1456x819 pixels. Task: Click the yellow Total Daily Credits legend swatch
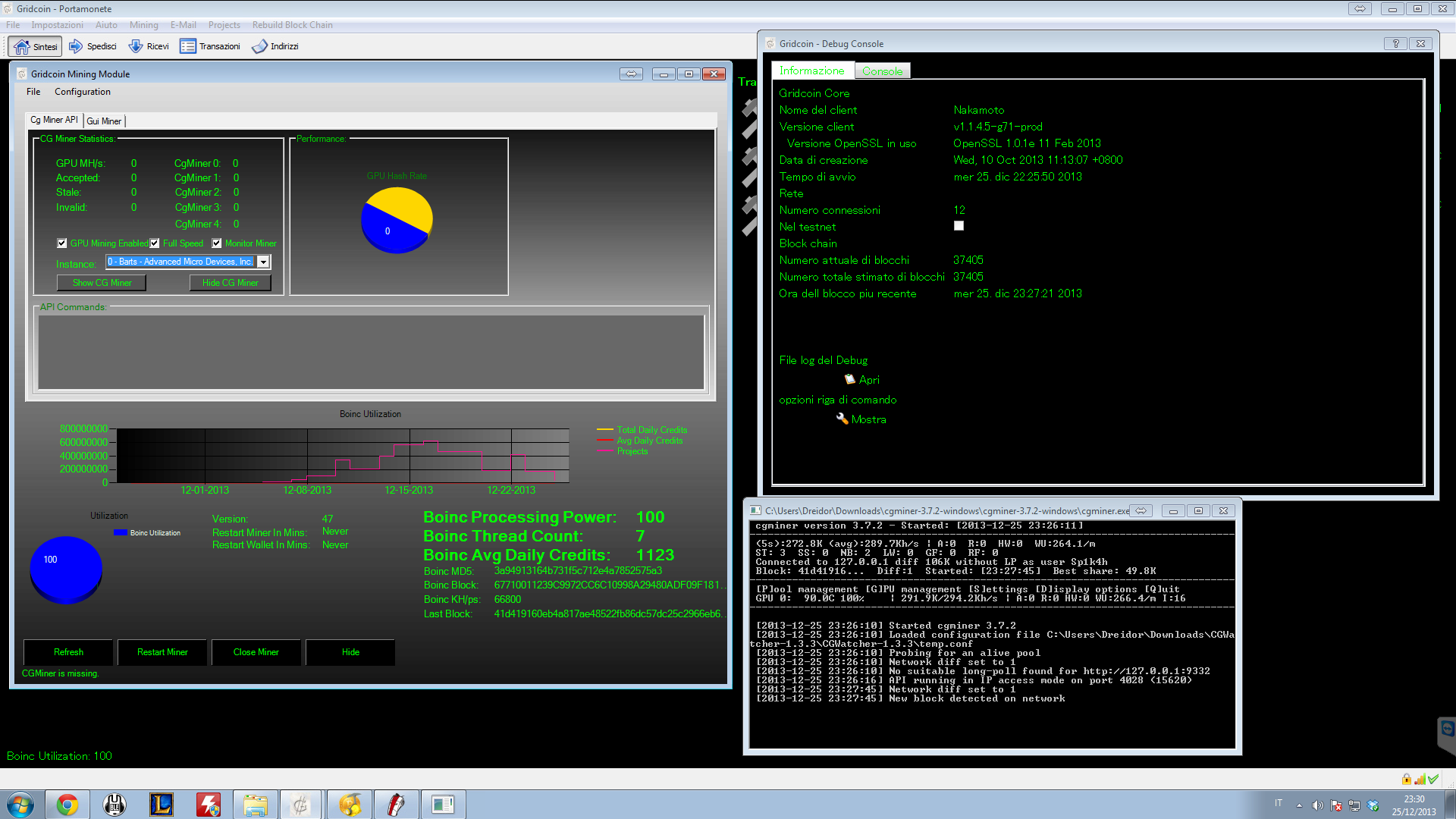coord(605,430)
